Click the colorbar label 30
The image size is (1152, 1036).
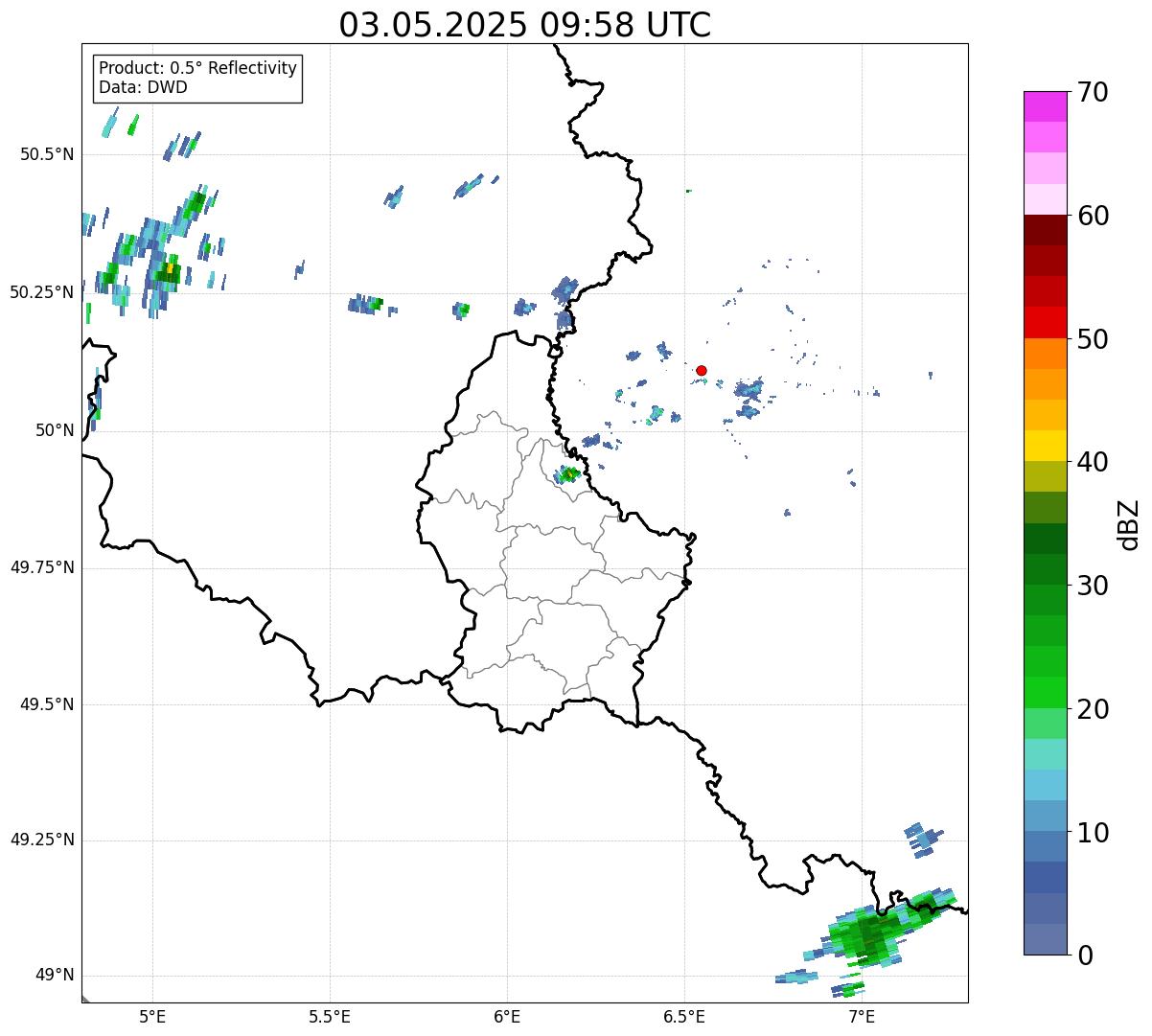[x=1093, y=586]
